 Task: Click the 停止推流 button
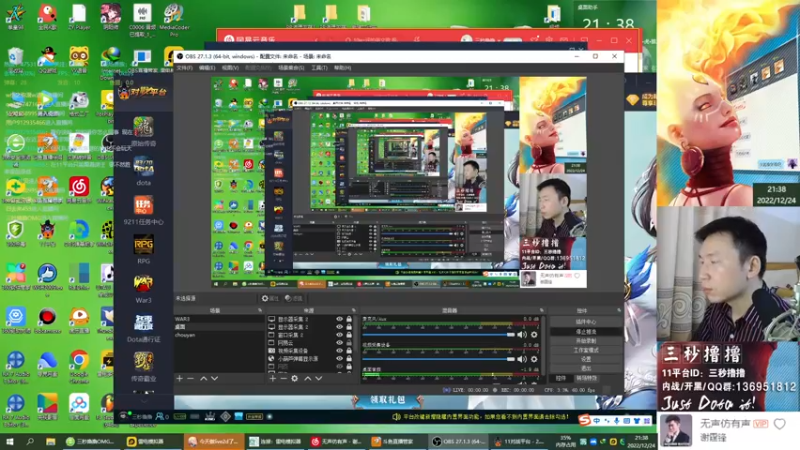[586, 332]
